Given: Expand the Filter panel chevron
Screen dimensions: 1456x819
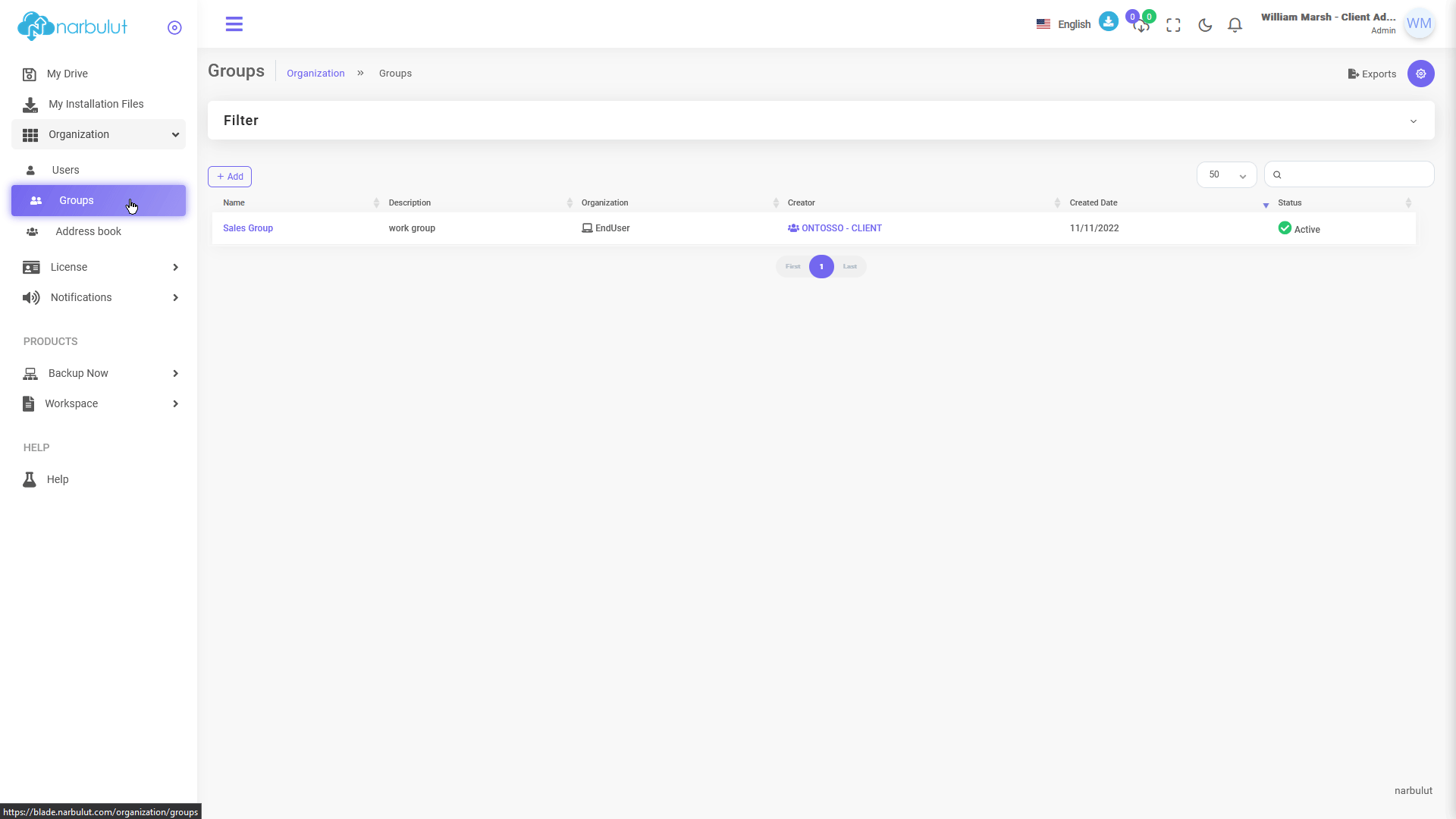Looking at the screenshot, I should pos(1414,121).
